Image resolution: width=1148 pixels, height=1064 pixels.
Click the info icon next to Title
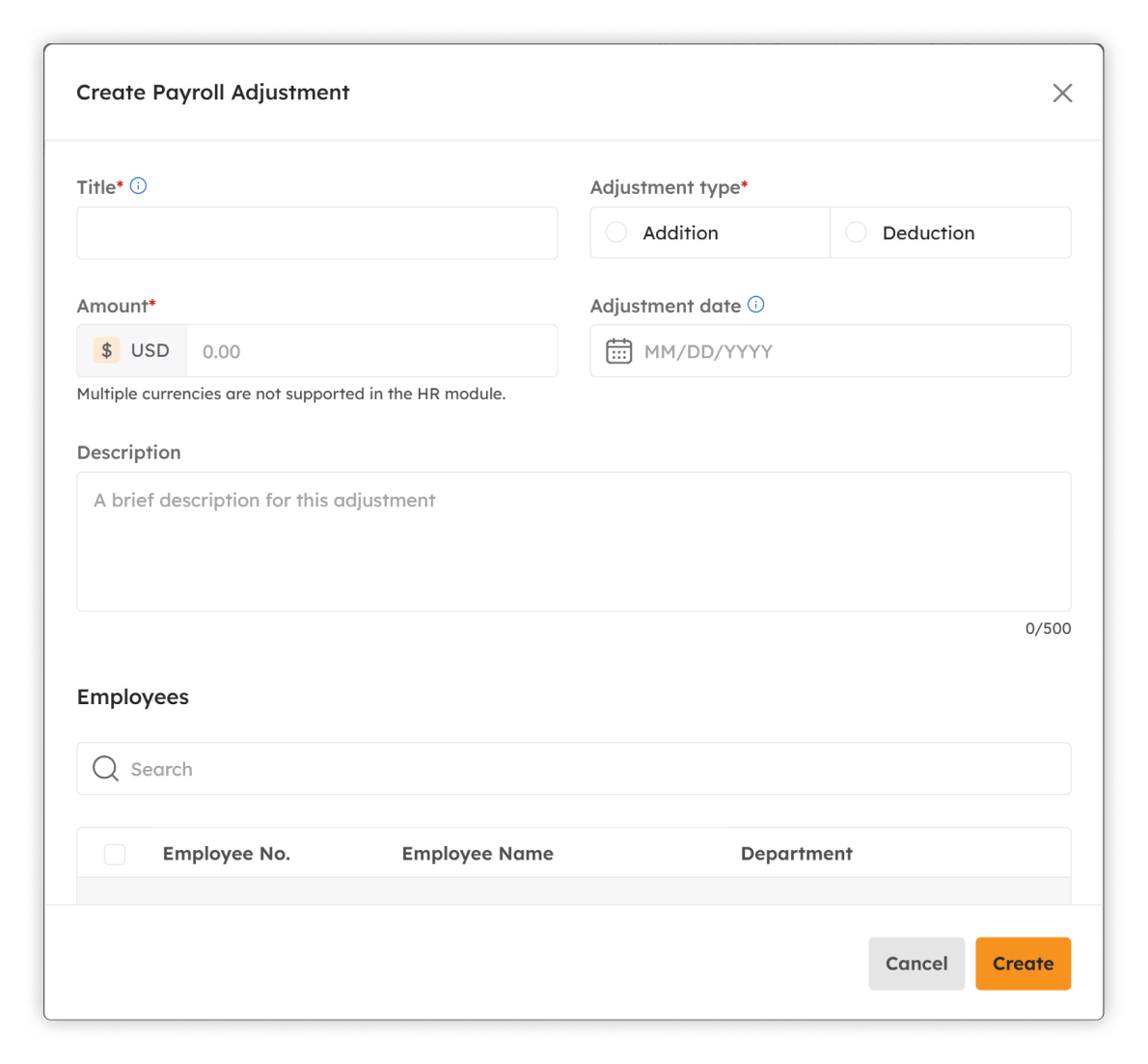(x=138, y=186)
